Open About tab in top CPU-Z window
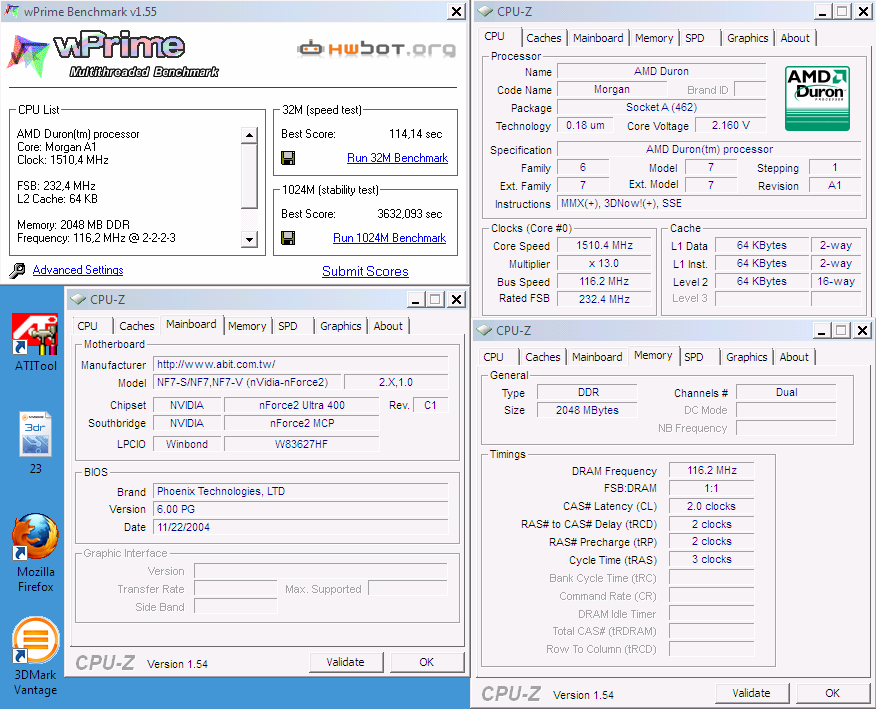Viewport: 876px width, 709px height. click(x=794, y=38)
